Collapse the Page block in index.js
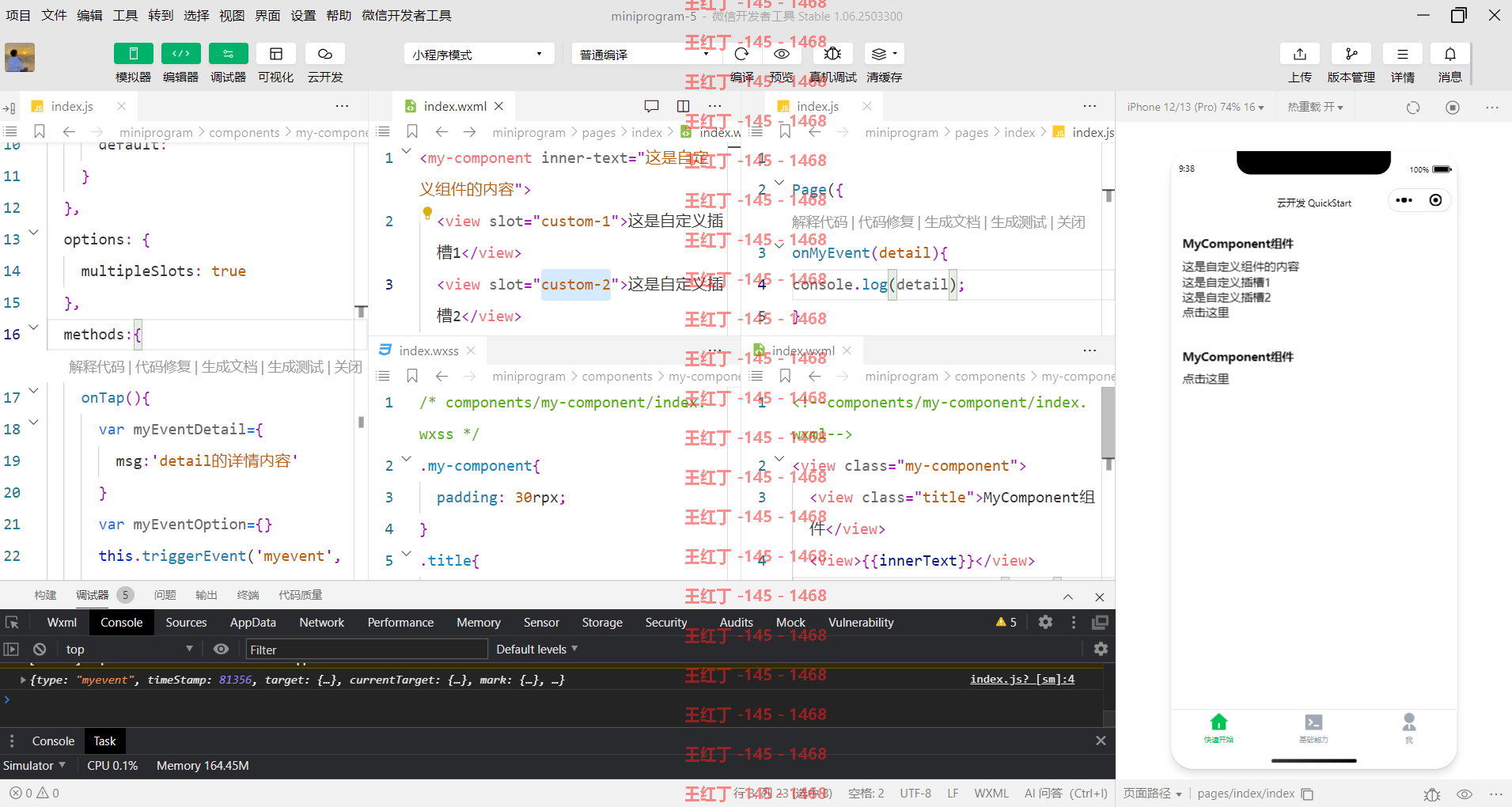This screenshot has width=1512, height=807. coord(779,183)
